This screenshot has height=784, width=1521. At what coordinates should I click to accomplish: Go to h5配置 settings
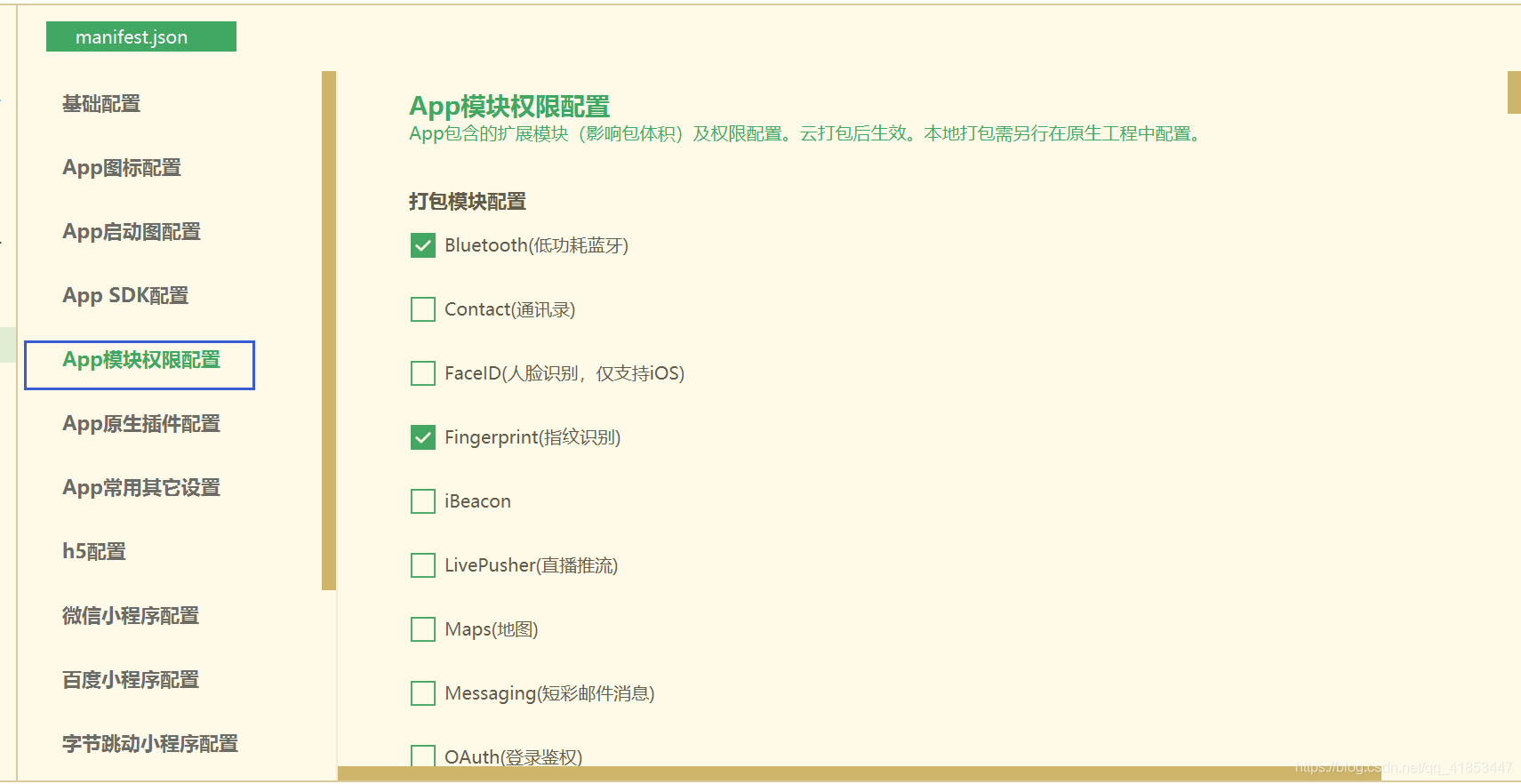94,552
